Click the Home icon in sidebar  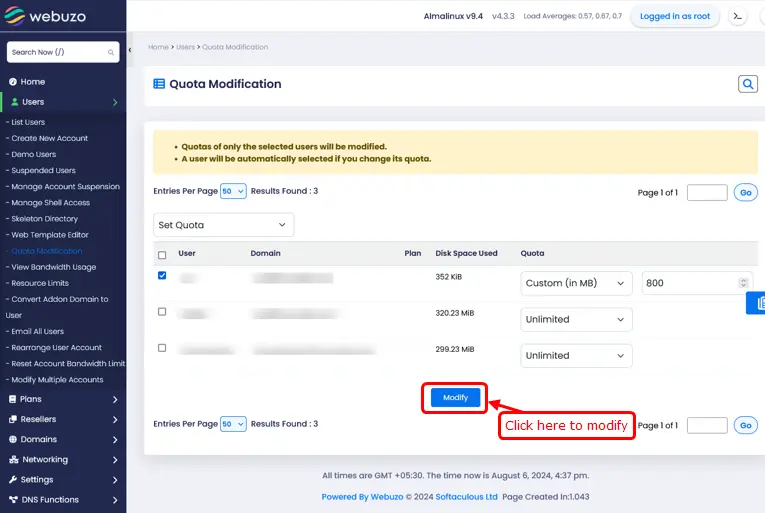point(13,82)
